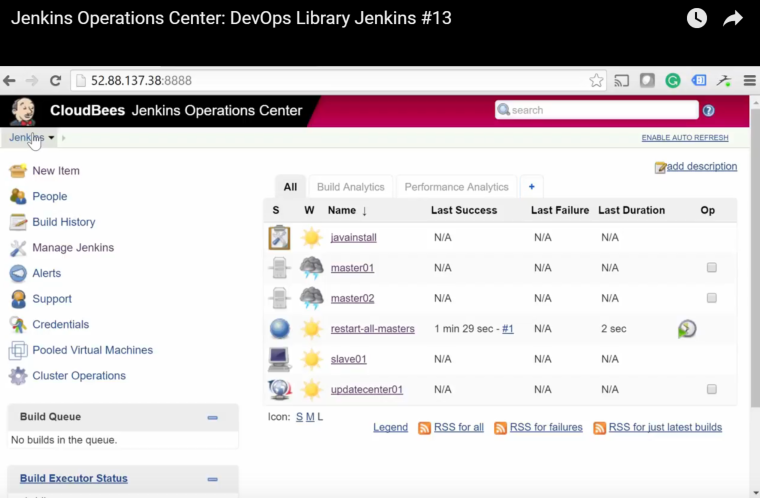Add a new view with plus tab
The image size is (760, 498).
tap(531, 187)
